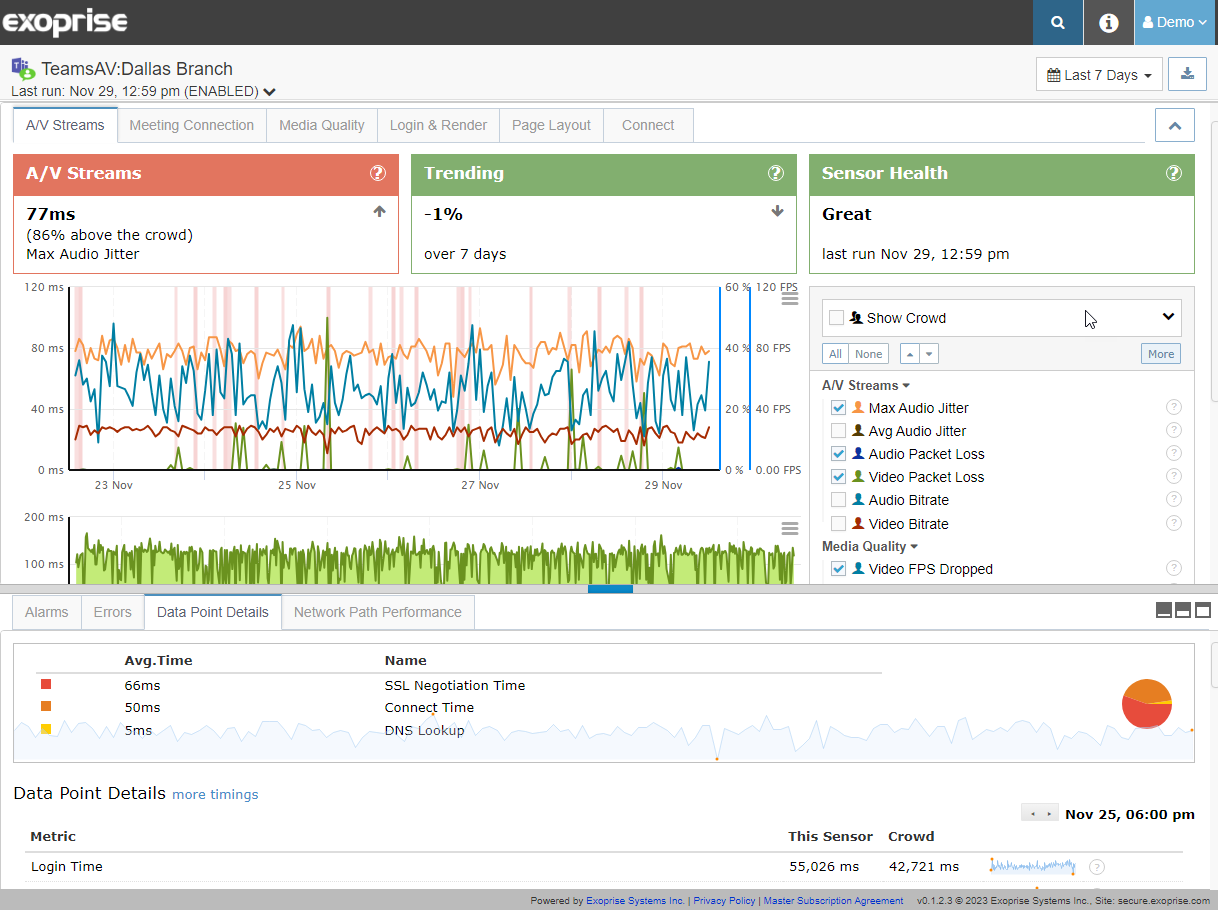Click the blue horizontal panel splitter handle
The image size is (1218, 910).
click(610, 589)
